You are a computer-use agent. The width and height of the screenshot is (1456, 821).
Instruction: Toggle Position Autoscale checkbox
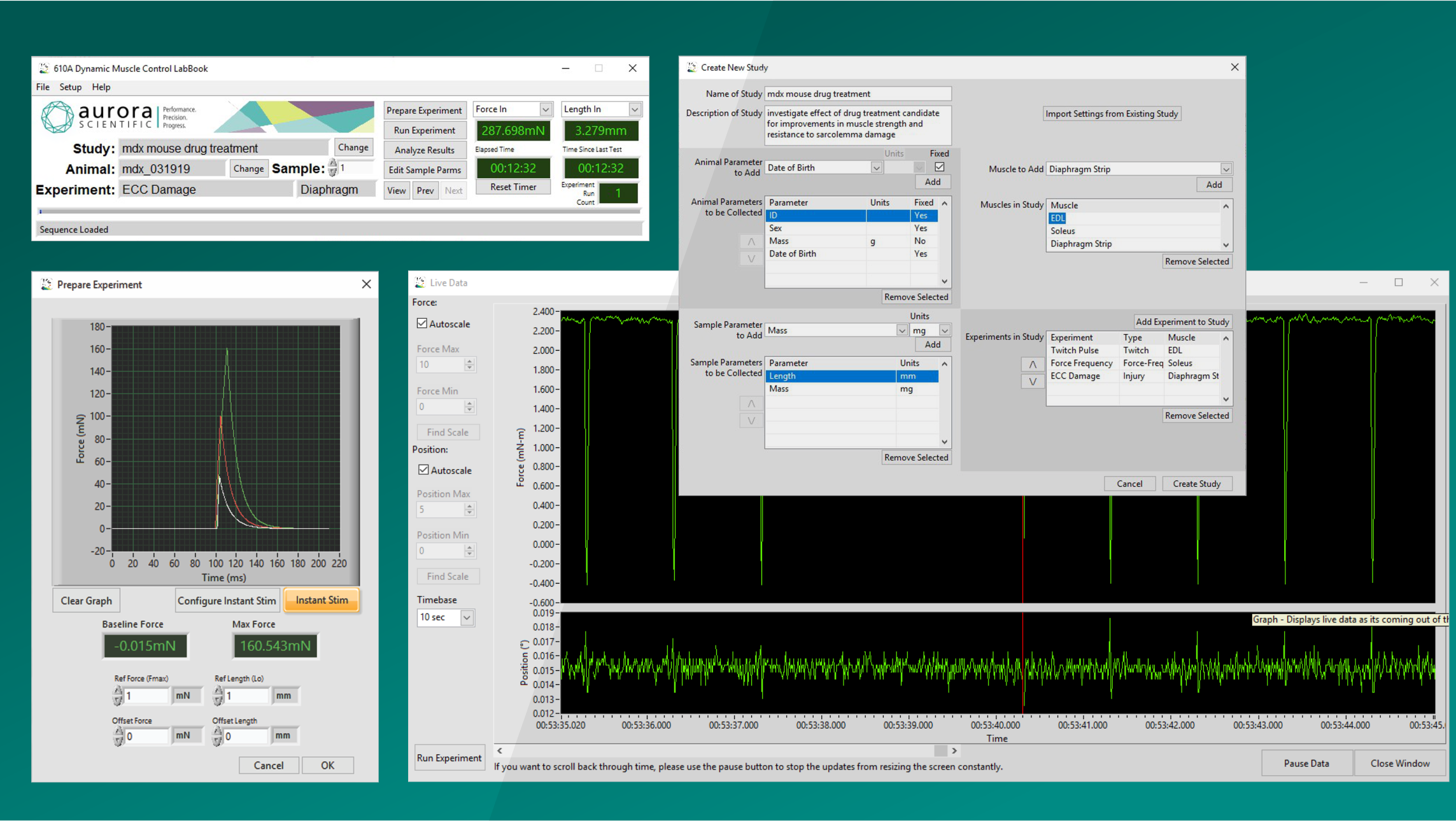click(423, 470)
